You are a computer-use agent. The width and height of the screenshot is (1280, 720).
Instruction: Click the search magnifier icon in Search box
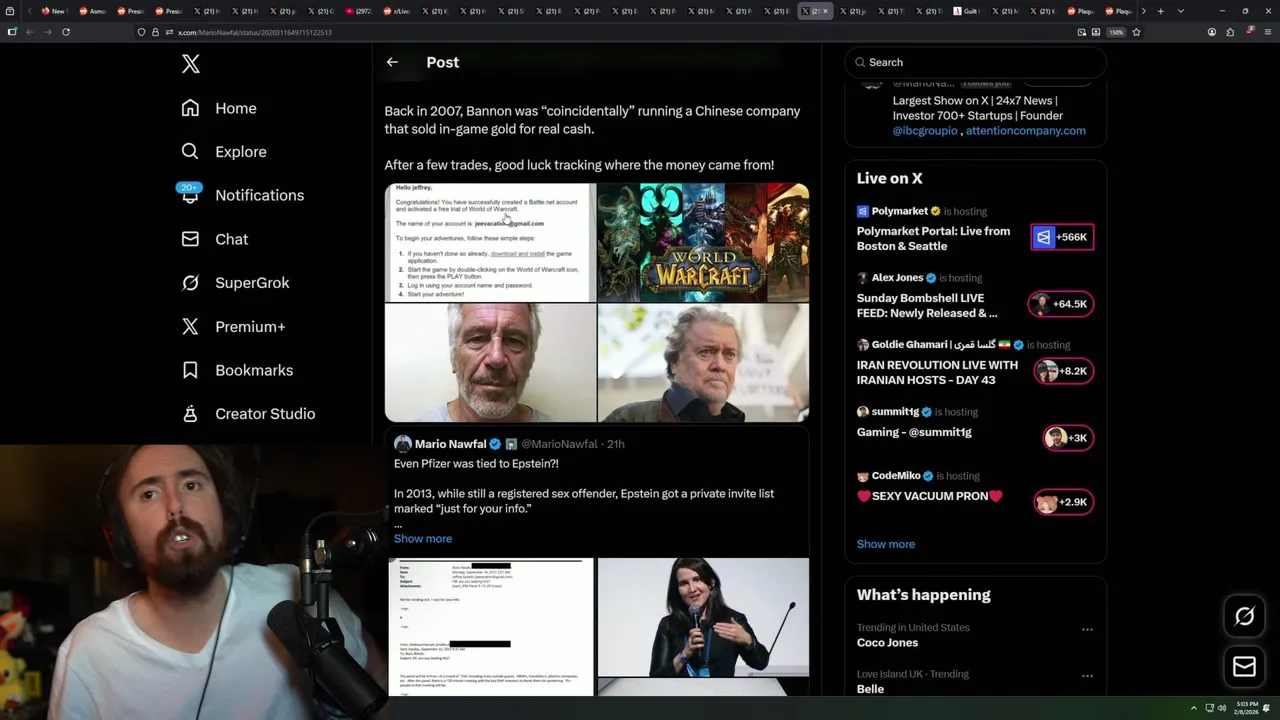click(860, 62)
